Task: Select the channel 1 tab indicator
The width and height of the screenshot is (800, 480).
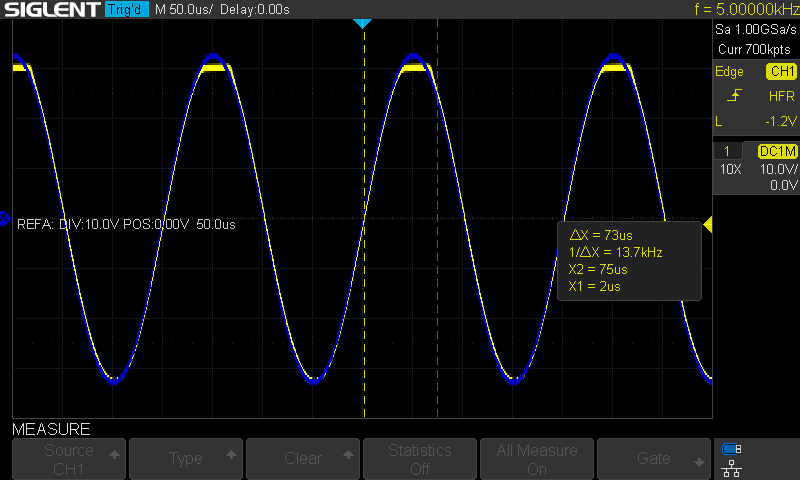Action: coord(727,151)
